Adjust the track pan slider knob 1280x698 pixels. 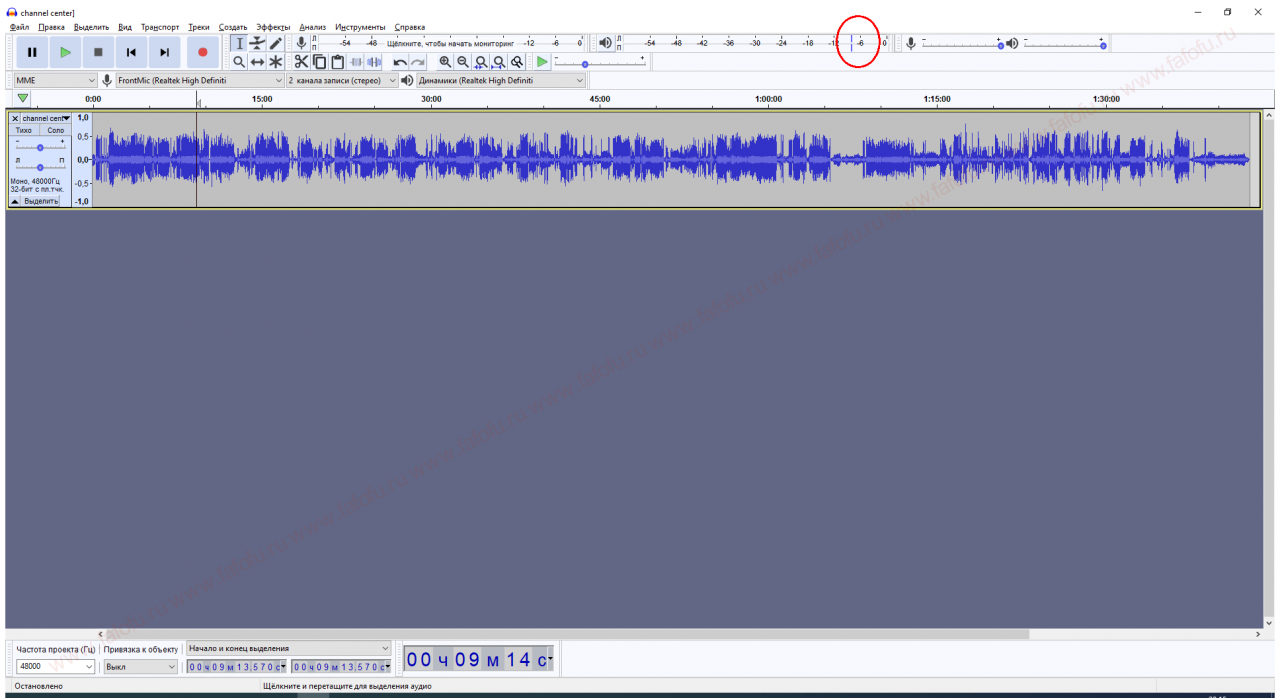pyautogui.click(x=40, y=167)
